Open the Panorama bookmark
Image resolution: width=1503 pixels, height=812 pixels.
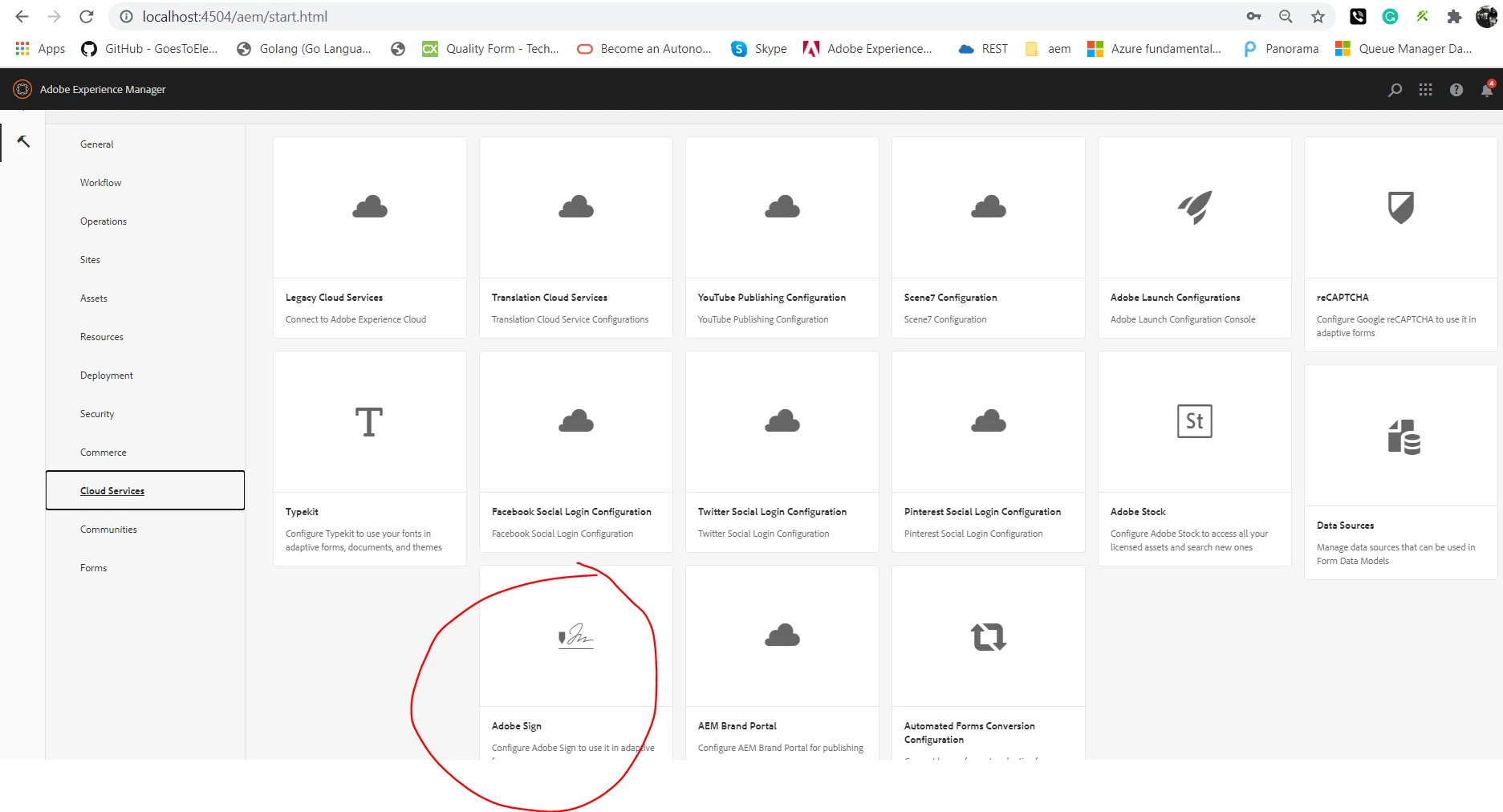[x=1281, y=49]
